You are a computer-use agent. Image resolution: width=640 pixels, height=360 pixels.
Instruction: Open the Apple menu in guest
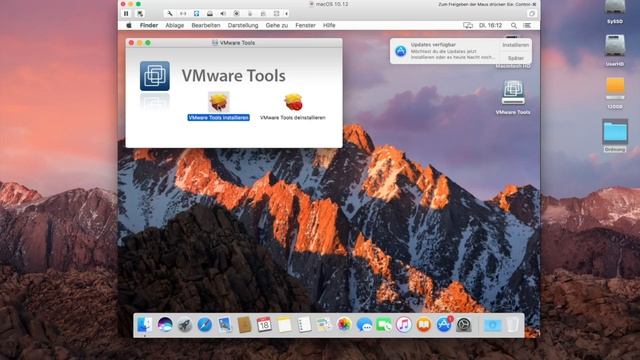click(x=129, y=25)
